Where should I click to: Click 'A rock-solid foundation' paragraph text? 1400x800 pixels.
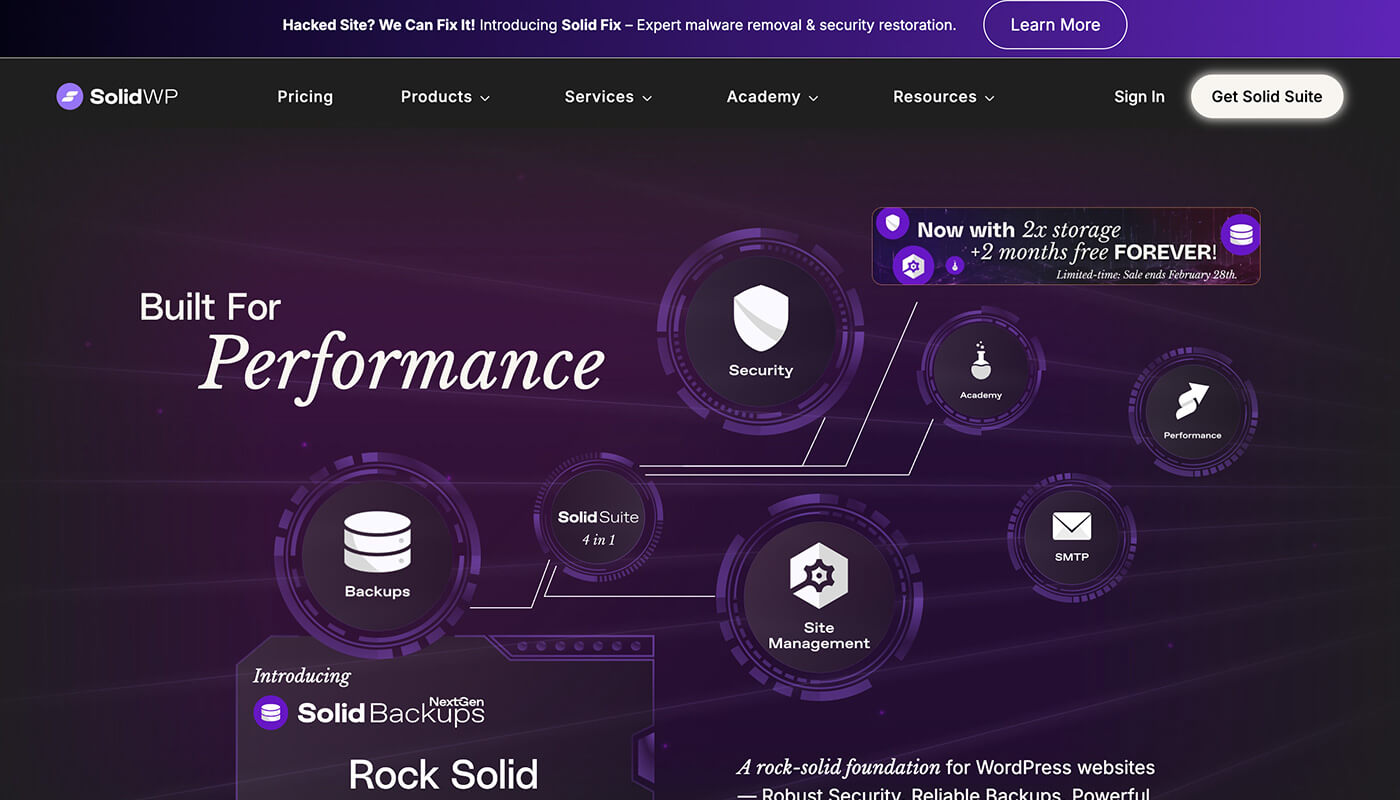point(839,767)
